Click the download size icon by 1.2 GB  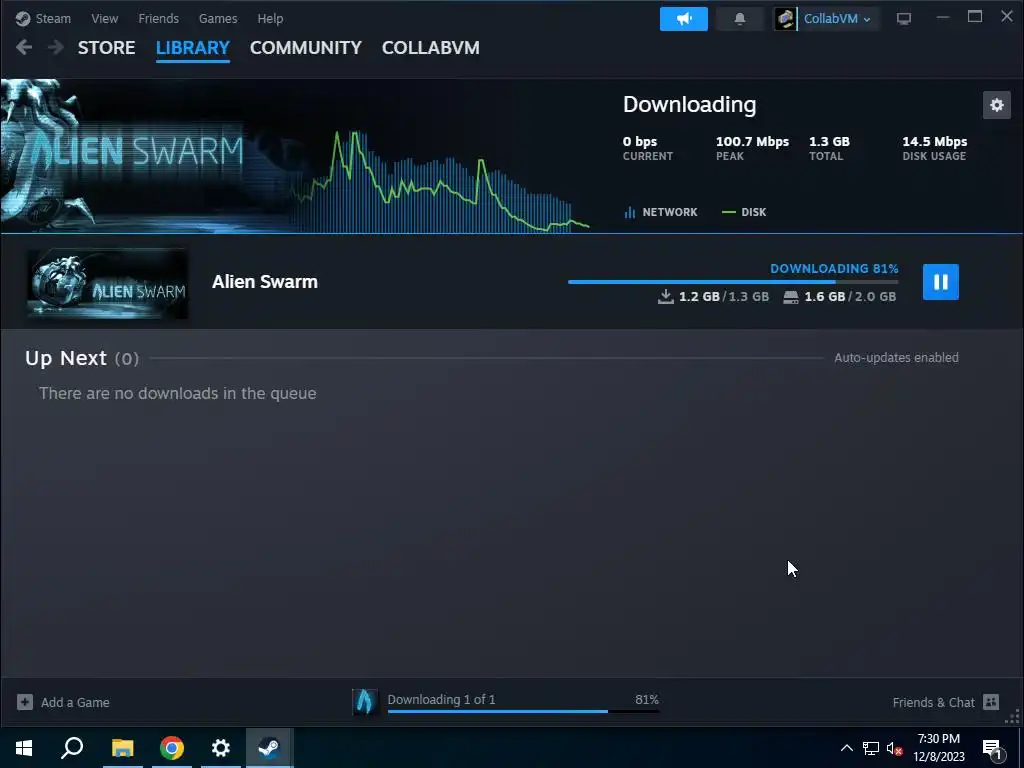[665, 296]
